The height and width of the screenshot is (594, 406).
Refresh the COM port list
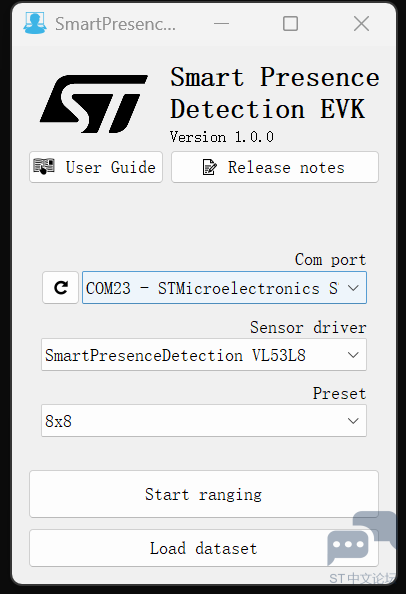(x=61, y=288)
